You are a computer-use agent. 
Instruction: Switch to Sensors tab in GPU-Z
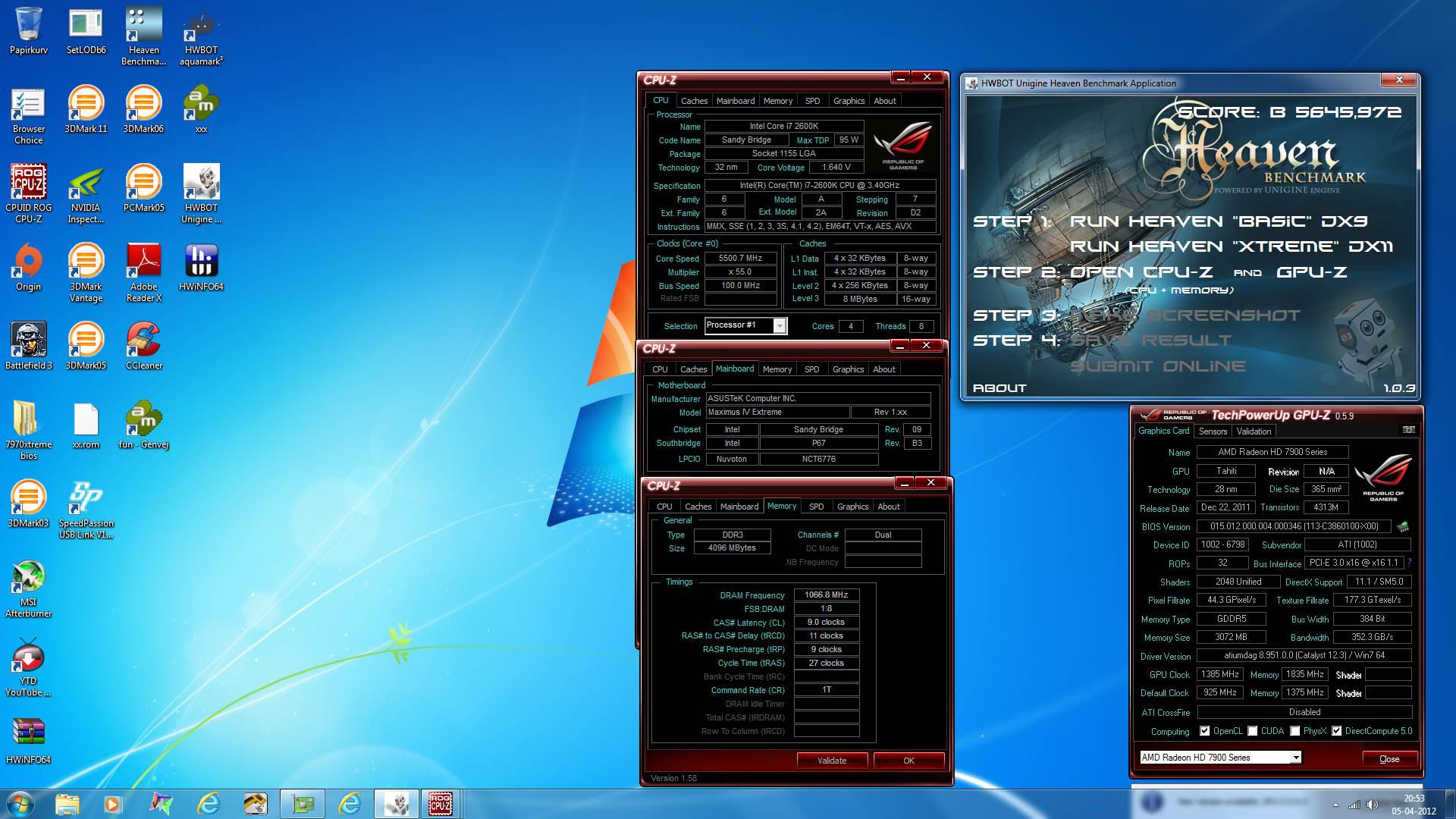pyautogui.click(x=1213, y=431)
